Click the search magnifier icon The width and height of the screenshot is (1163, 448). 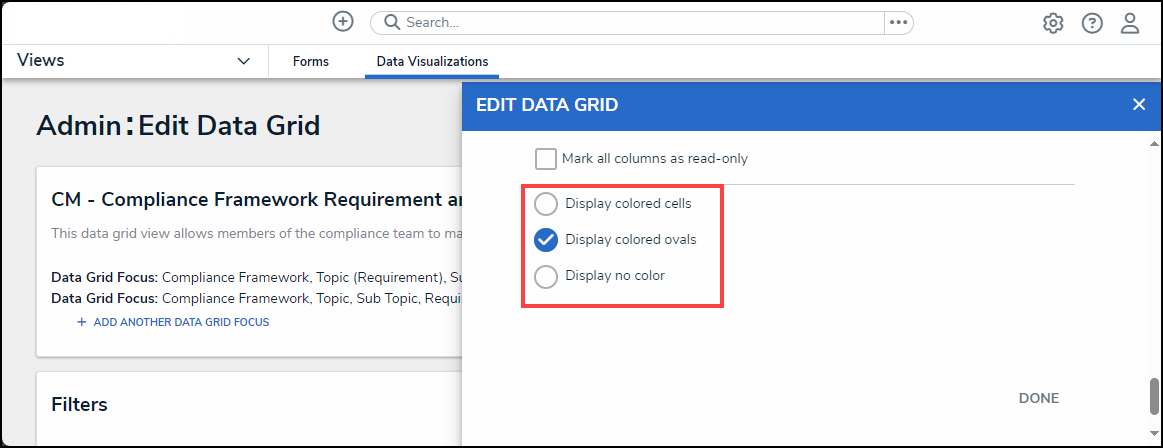(x=391, y=22)
